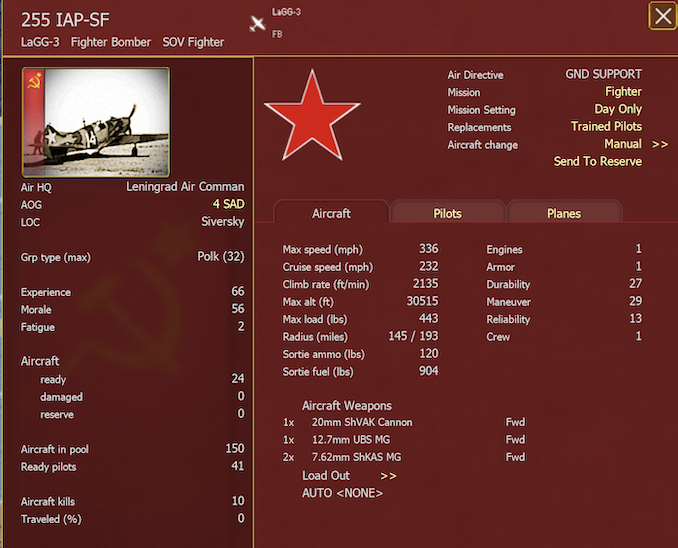678x548 pixels.
Task: Click the LaGG-3 aircraft silhouette icon in header
Action: [257, 24]
